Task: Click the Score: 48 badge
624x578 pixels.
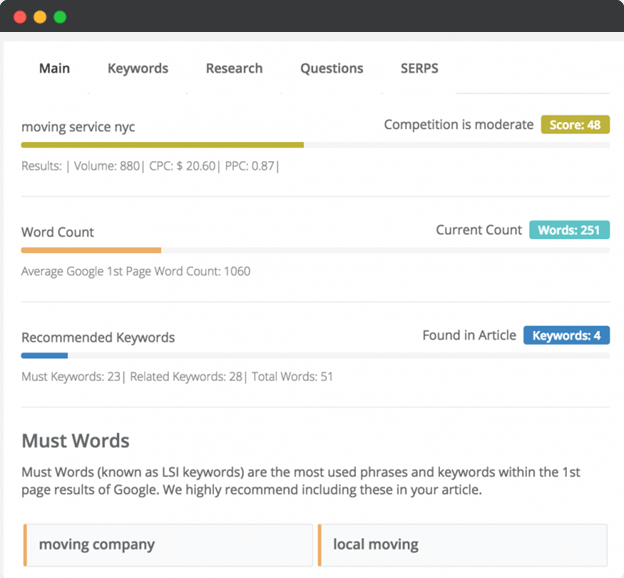Action: [x=575, y=125]
